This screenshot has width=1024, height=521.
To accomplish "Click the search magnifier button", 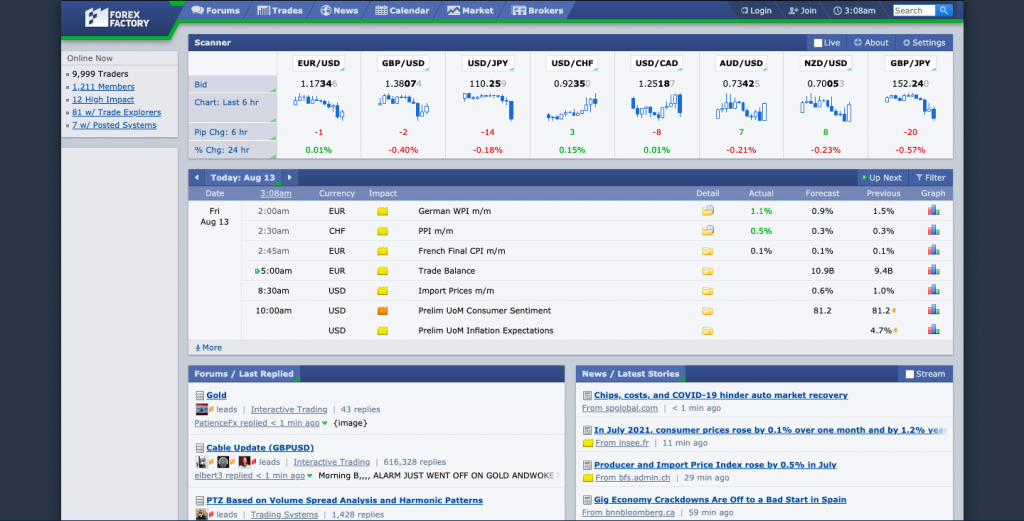I will tap(944, 10).
